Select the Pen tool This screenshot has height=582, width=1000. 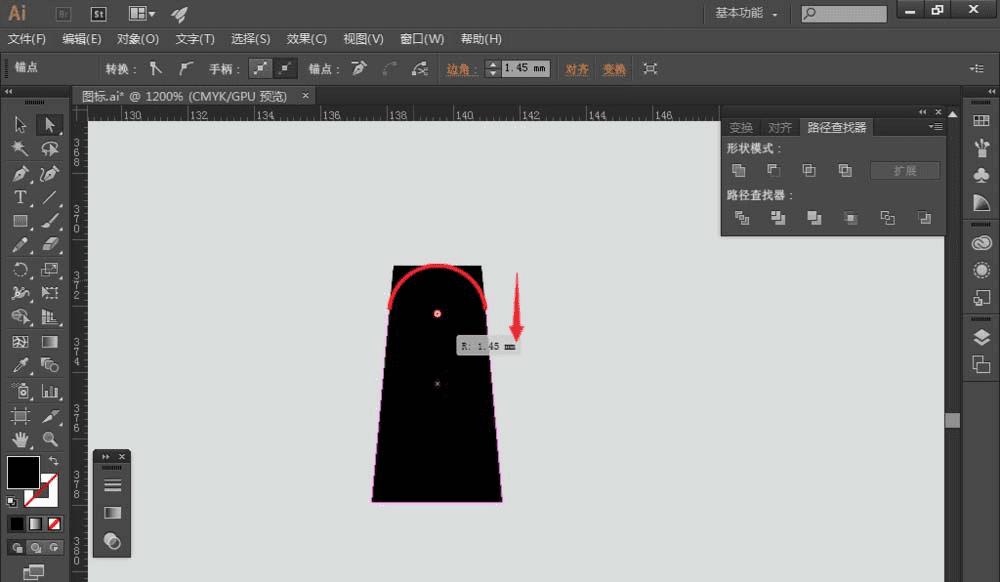point(20,173)
